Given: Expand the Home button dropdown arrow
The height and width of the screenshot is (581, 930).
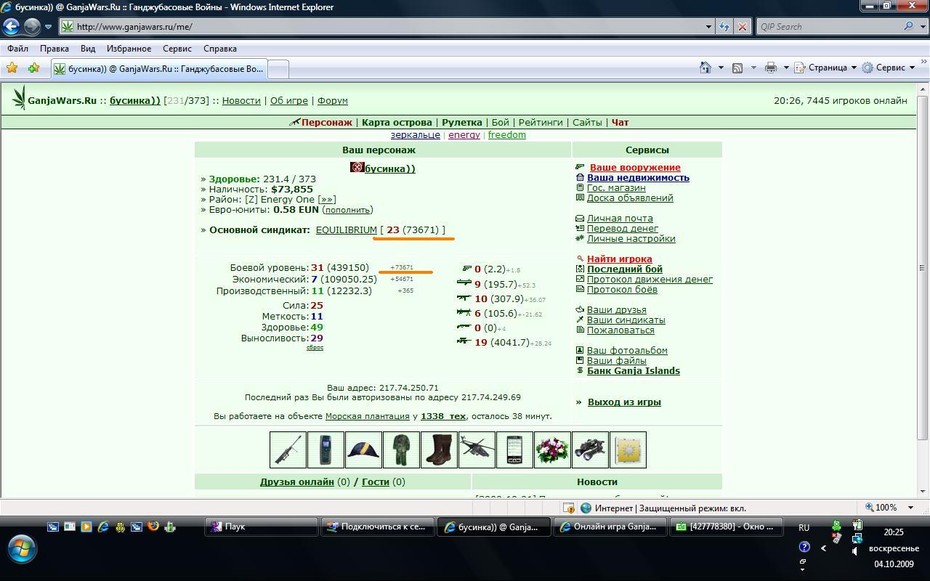Looking at the screenshot, I should coord(721,68).
